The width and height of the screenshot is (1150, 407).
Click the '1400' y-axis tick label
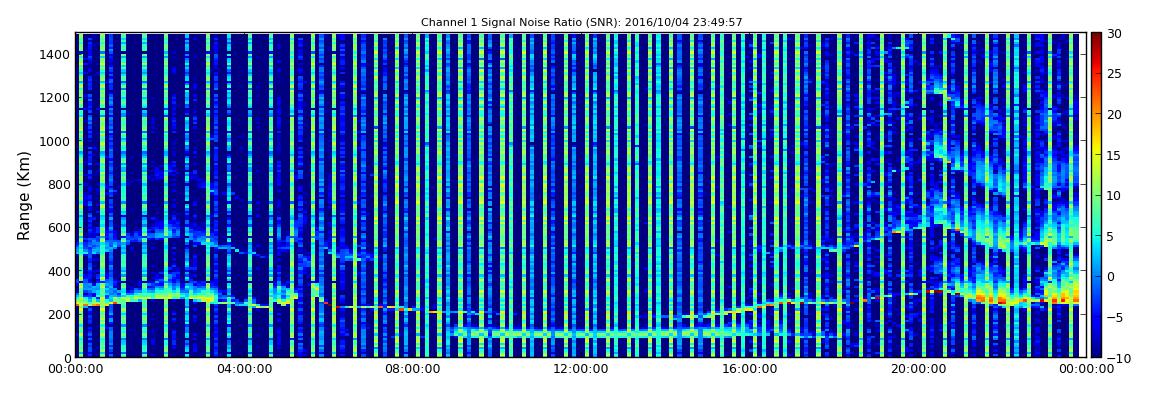pos(56,54)
